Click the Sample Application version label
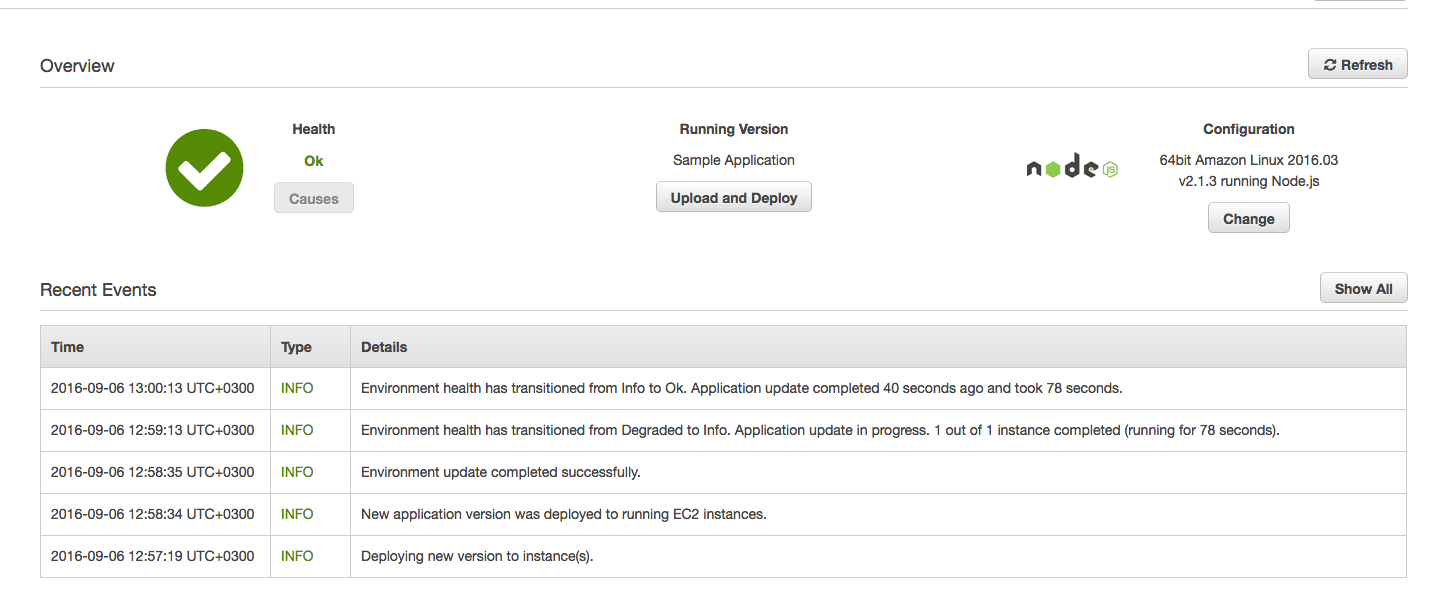Image resolution: width=1441 pixels, height=606 pixels. click(734, 160)
